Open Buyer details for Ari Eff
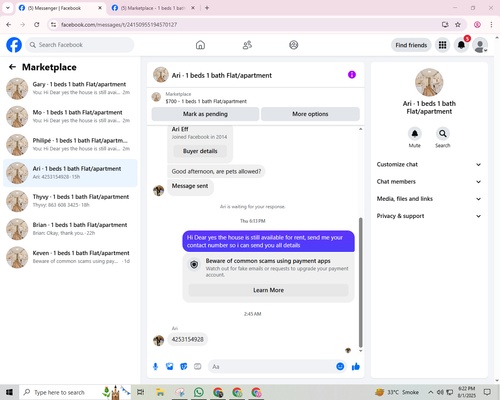 click(x=200, y=151)
